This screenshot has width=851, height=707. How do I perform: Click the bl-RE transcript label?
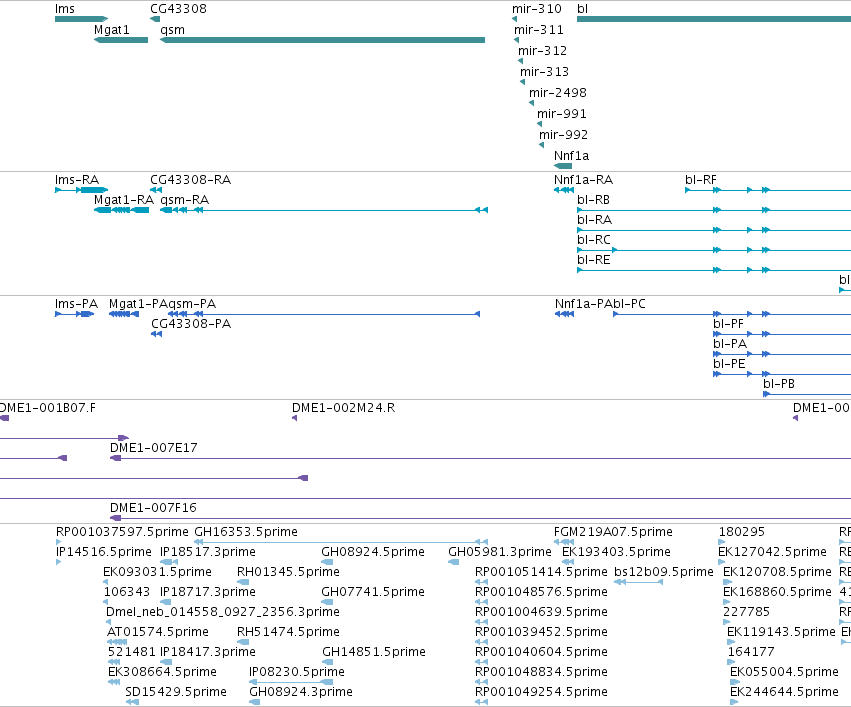(x=594, y=260)
